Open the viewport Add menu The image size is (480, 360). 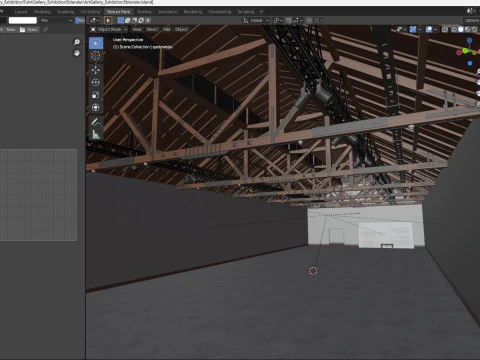click(167, 30)
